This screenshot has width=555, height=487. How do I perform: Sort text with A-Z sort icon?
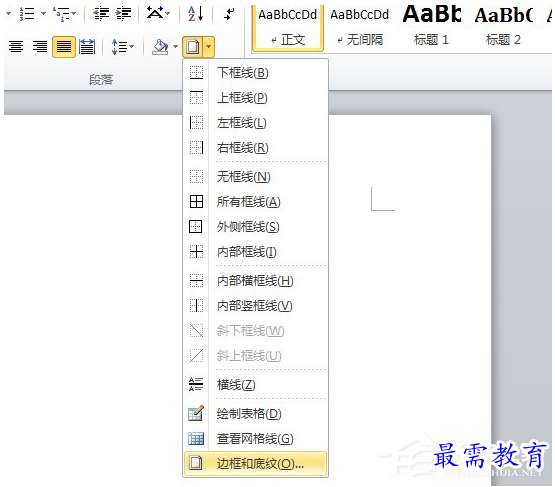pos(196,14)
